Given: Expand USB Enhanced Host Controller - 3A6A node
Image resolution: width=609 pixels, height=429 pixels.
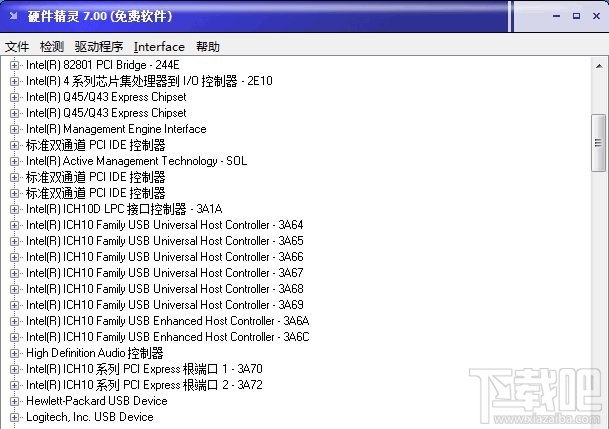Looking at the screenshot, I should pyautogui.click(x=14, y=321).
